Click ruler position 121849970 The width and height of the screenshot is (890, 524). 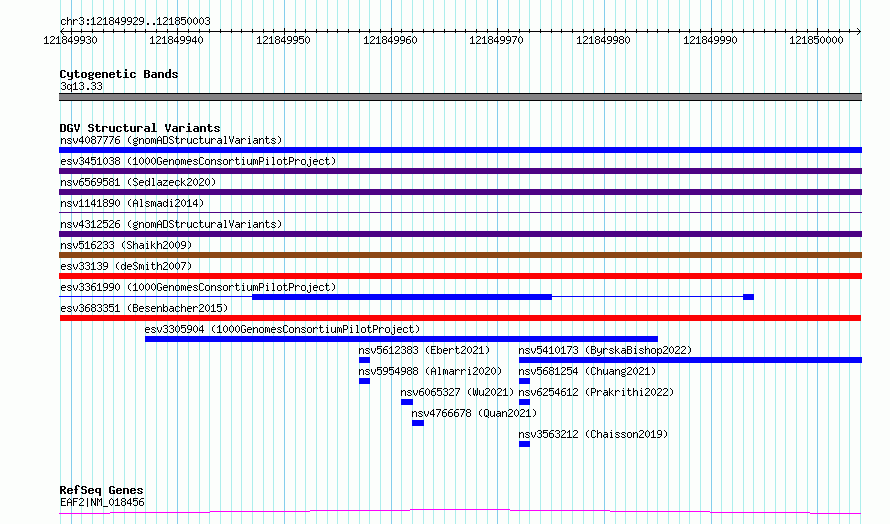[497, 40]
